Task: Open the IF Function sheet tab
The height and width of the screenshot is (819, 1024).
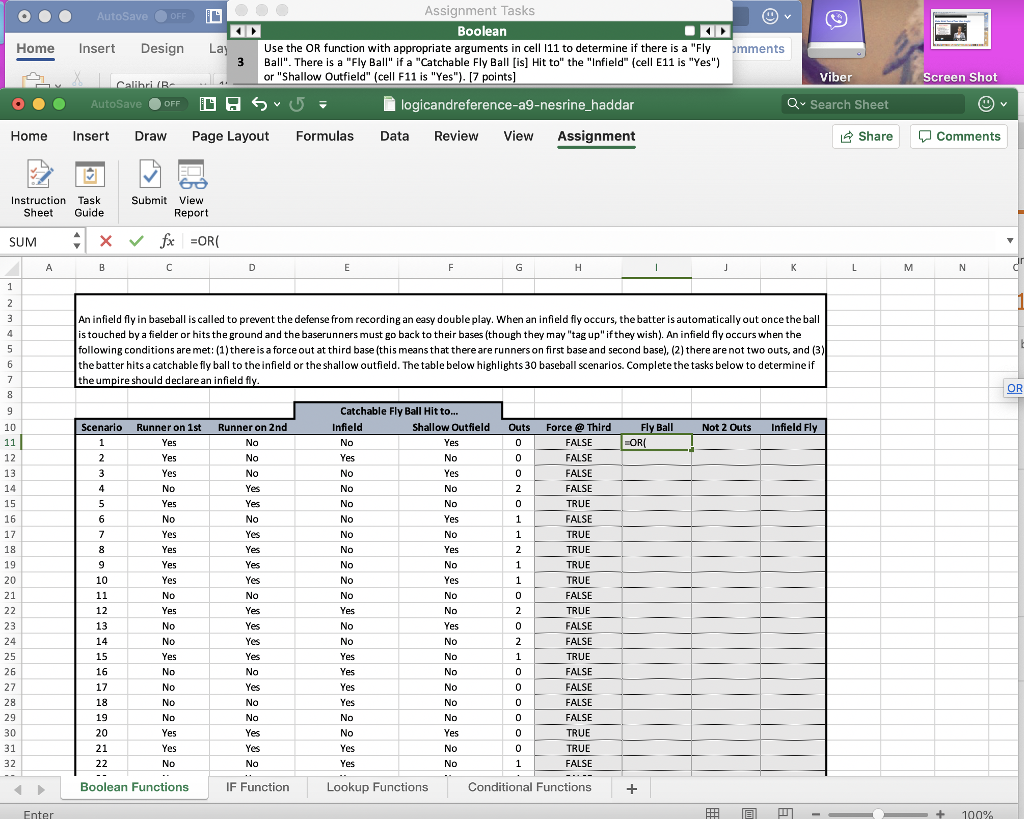Action: (257, 787)
